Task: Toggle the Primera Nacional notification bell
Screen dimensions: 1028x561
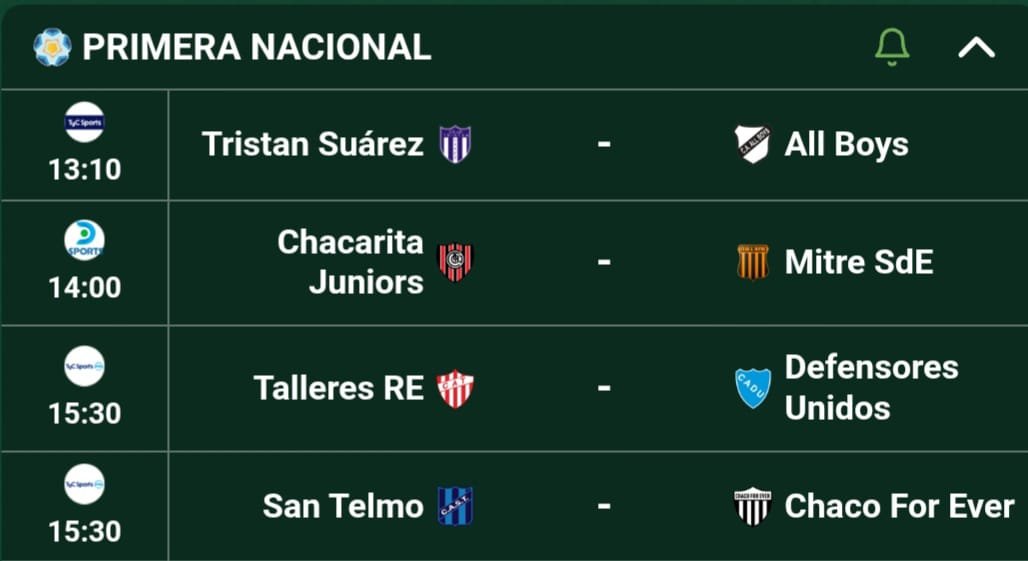Action: tap(892, 47)
